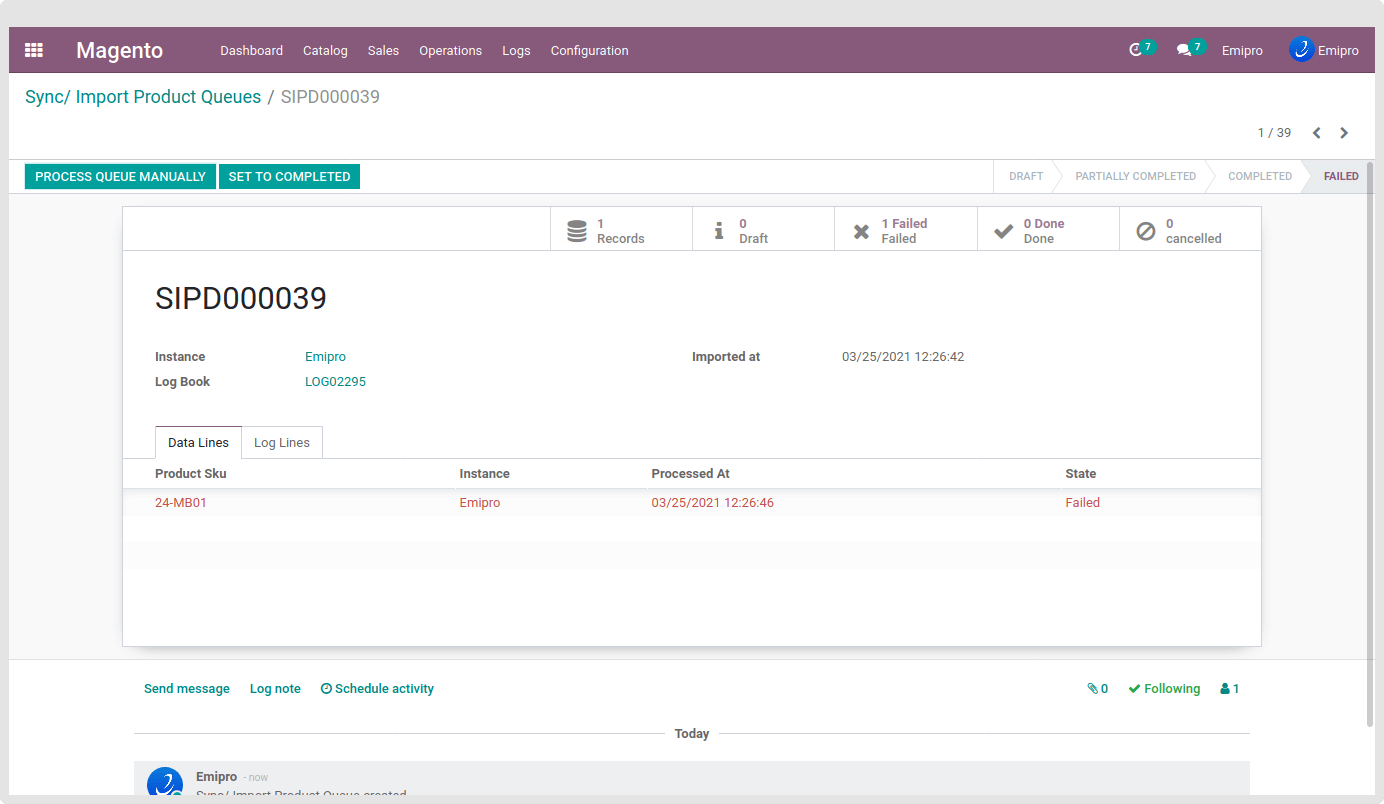Open log book LOG02295 link
The width and height of the screenshot is (1384, 804).
(x=335, y=382)
